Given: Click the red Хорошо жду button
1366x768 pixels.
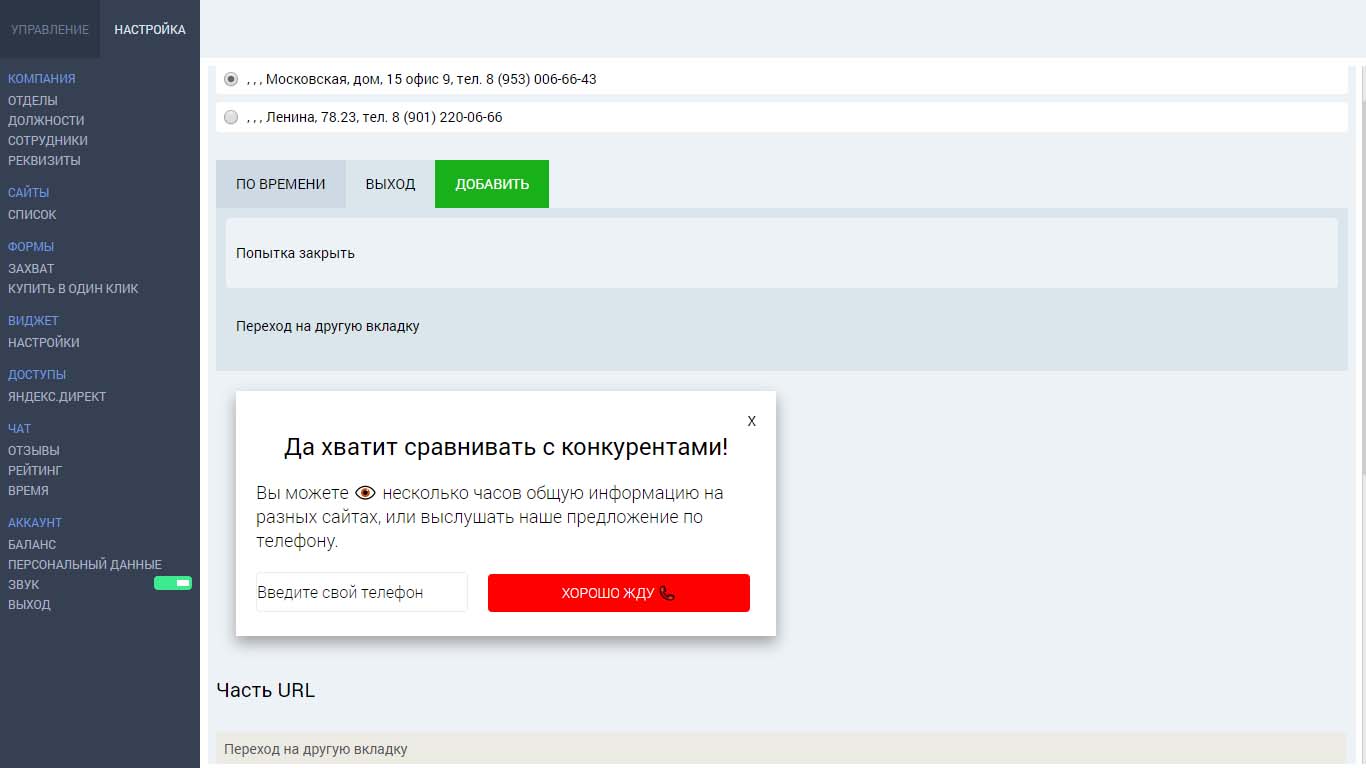Looking at the screenshot, I should tap(618, 593).
